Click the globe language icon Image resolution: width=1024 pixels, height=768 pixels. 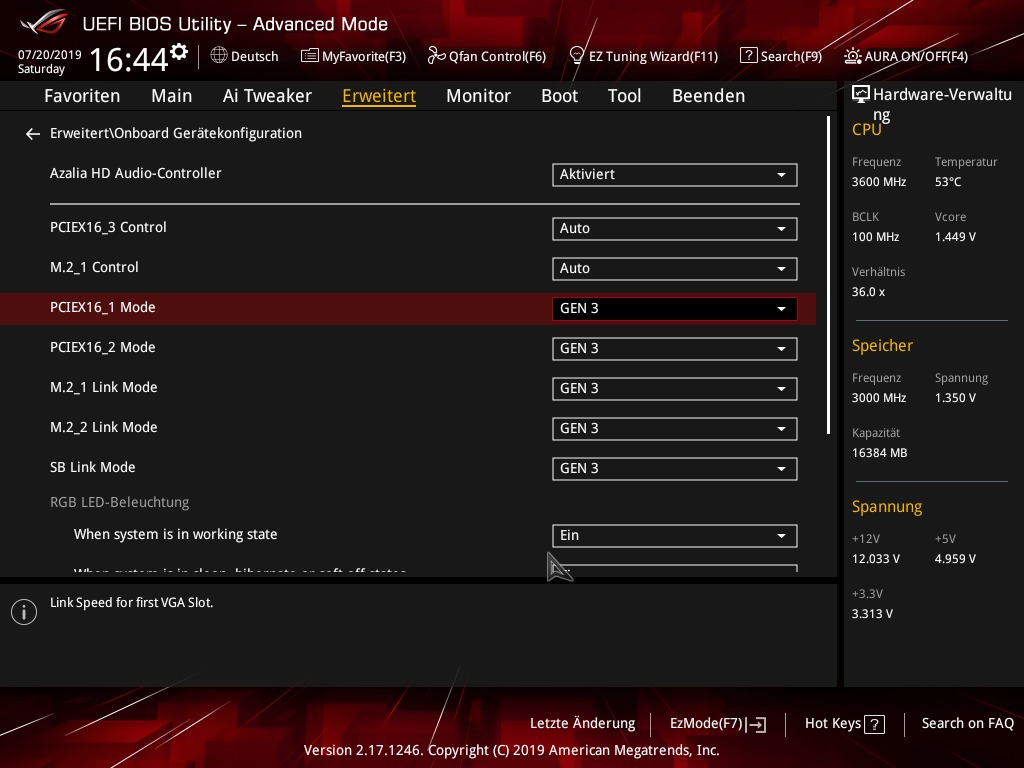point(219,55)
